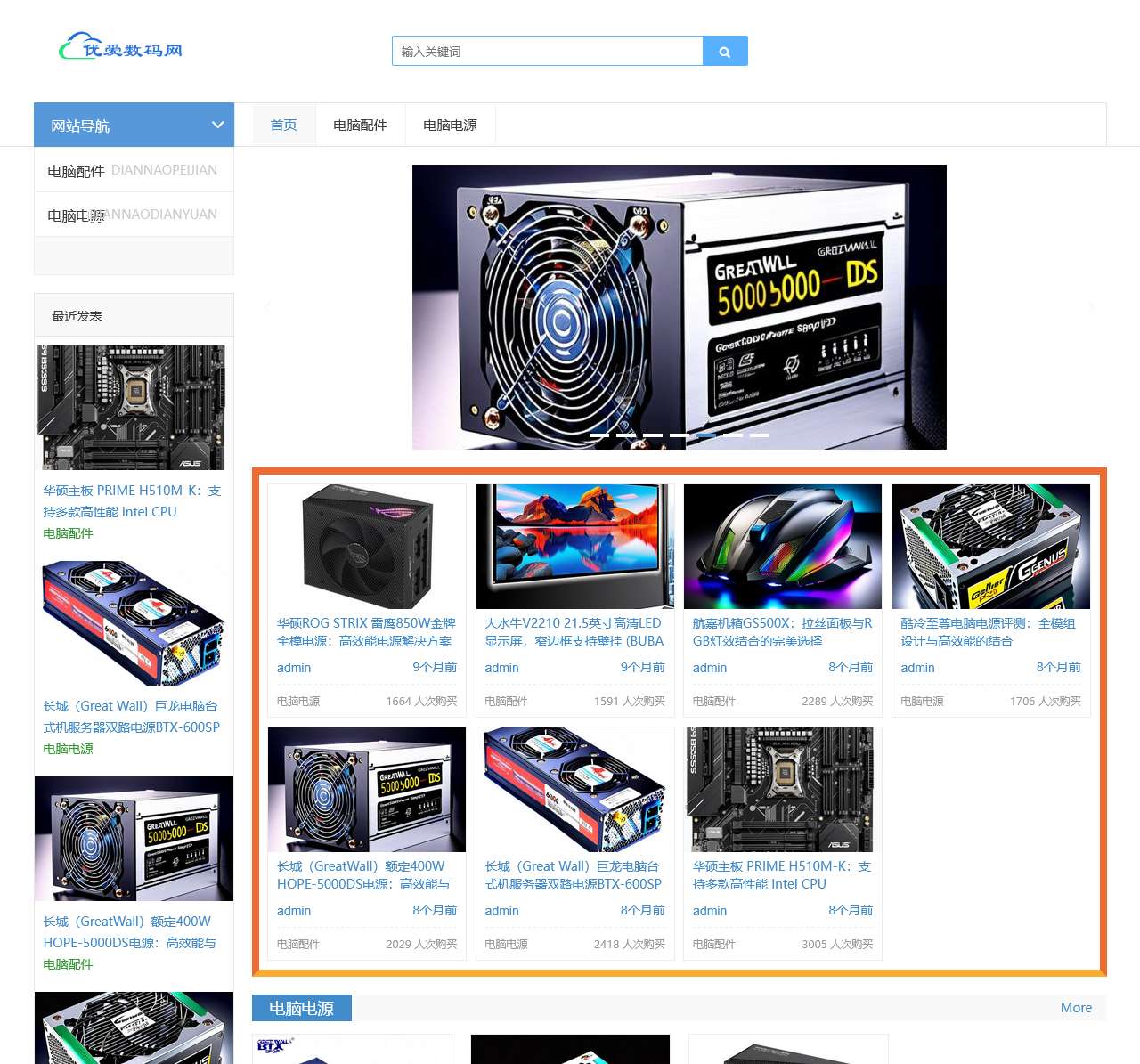Viewport: 1140px width, 1064px height.
Task: Click the 3005 人次购买 count text
Action: coord(837,945)
